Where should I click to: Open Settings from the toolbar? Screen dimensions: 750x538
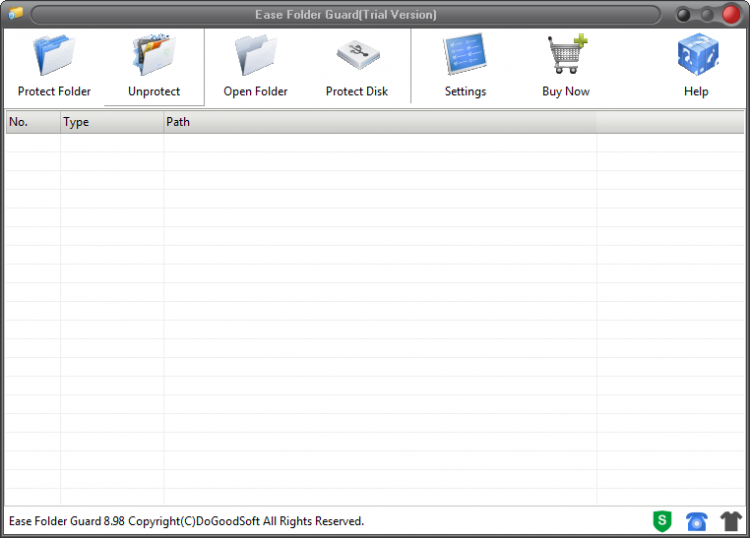[x=465, y=54]
